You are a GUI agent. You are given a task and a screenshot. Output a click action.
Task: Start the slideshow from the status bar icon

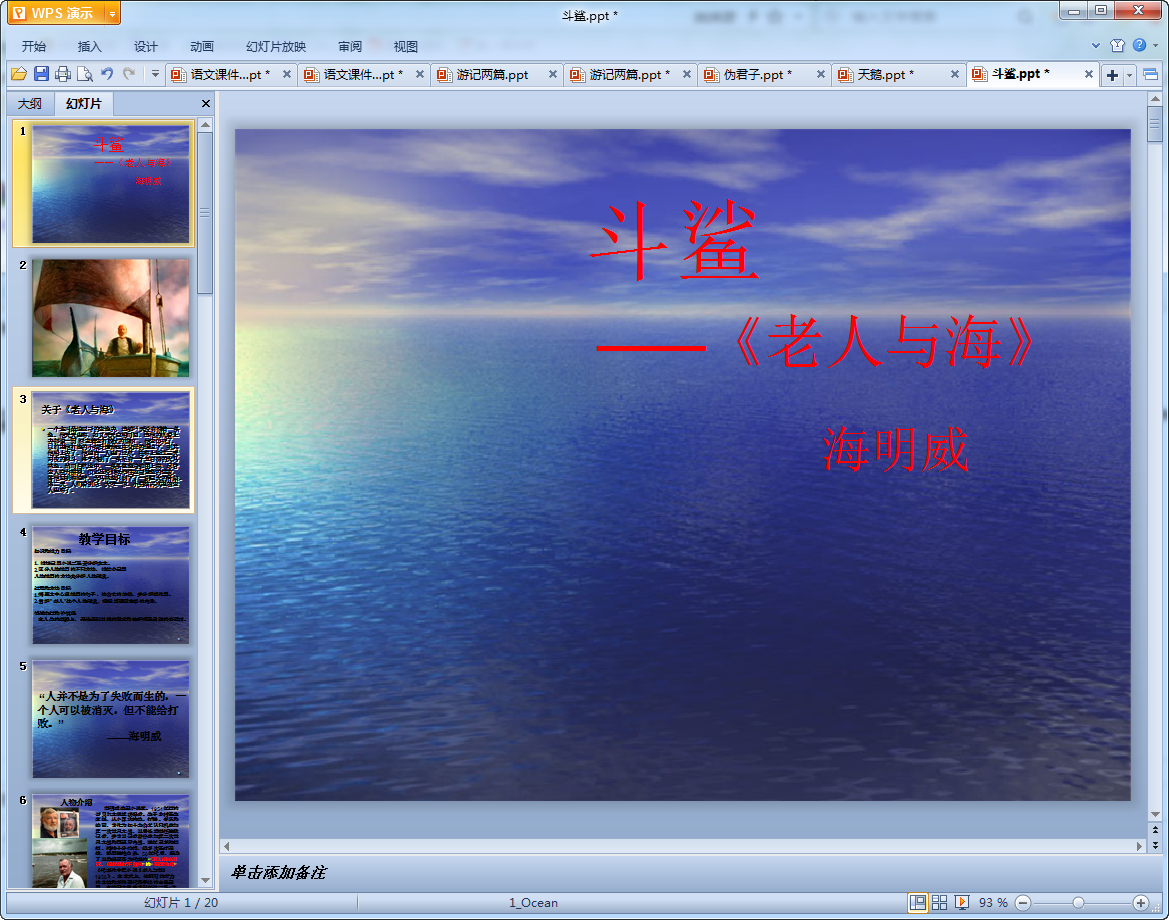coord(962,902)
